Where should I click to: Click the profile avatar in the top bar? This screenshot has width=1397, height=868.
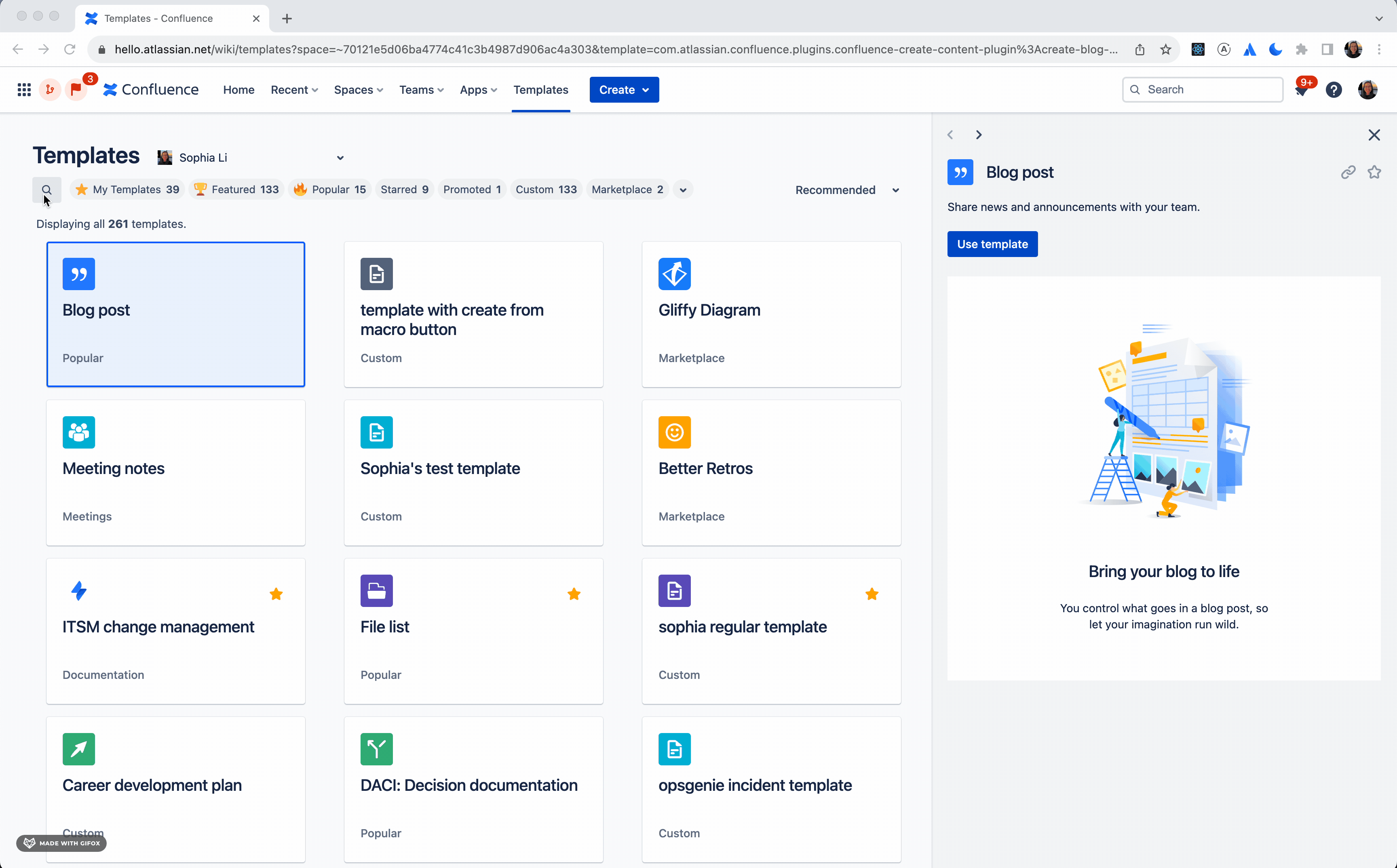[1368, 90]
